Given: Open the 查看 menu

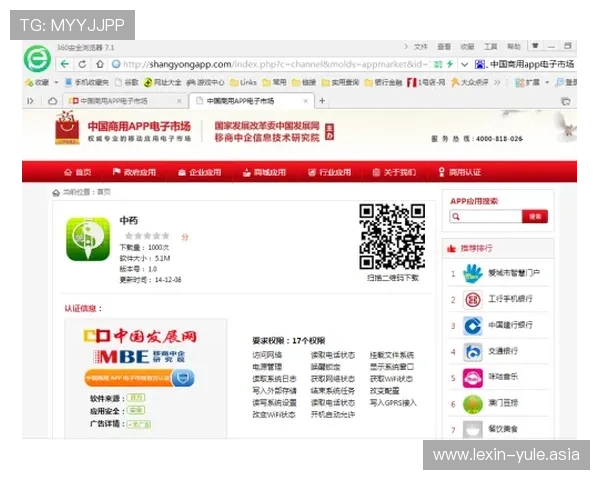Looking at the screenshot, I should point(444,47).
